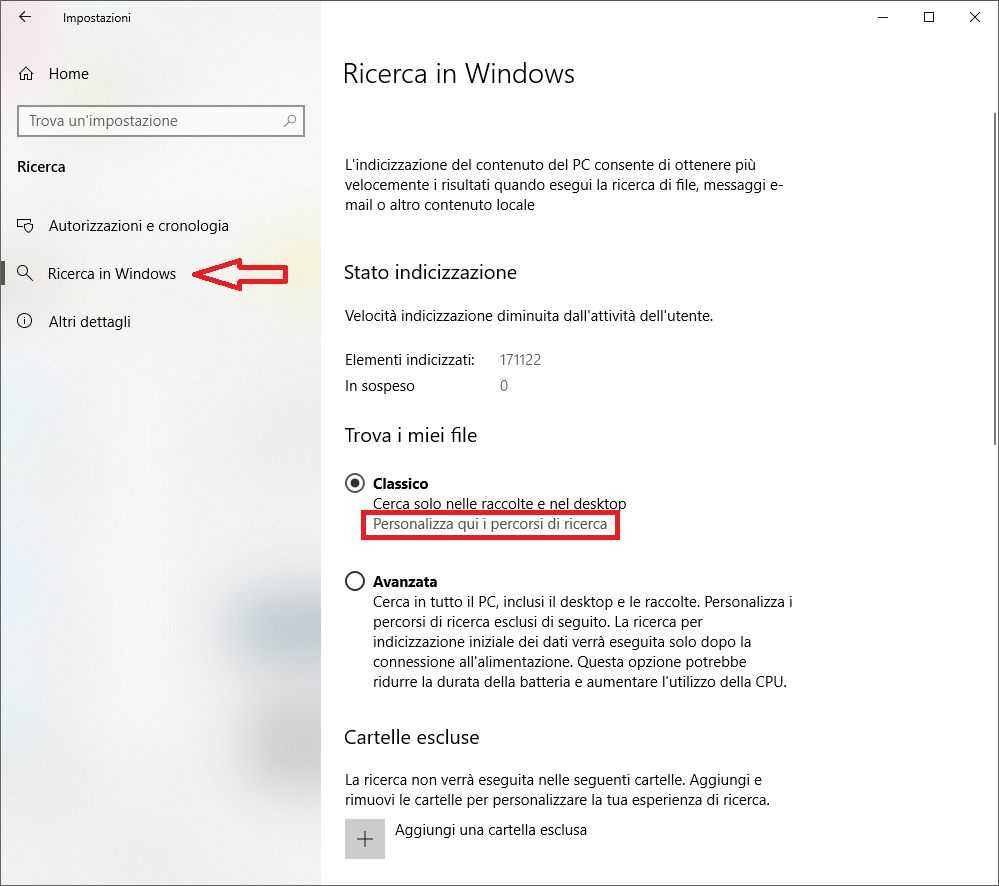Click the search magnifier in the settings box
The width and height of the screenshot is (999, 886).
tap(290, 120)
